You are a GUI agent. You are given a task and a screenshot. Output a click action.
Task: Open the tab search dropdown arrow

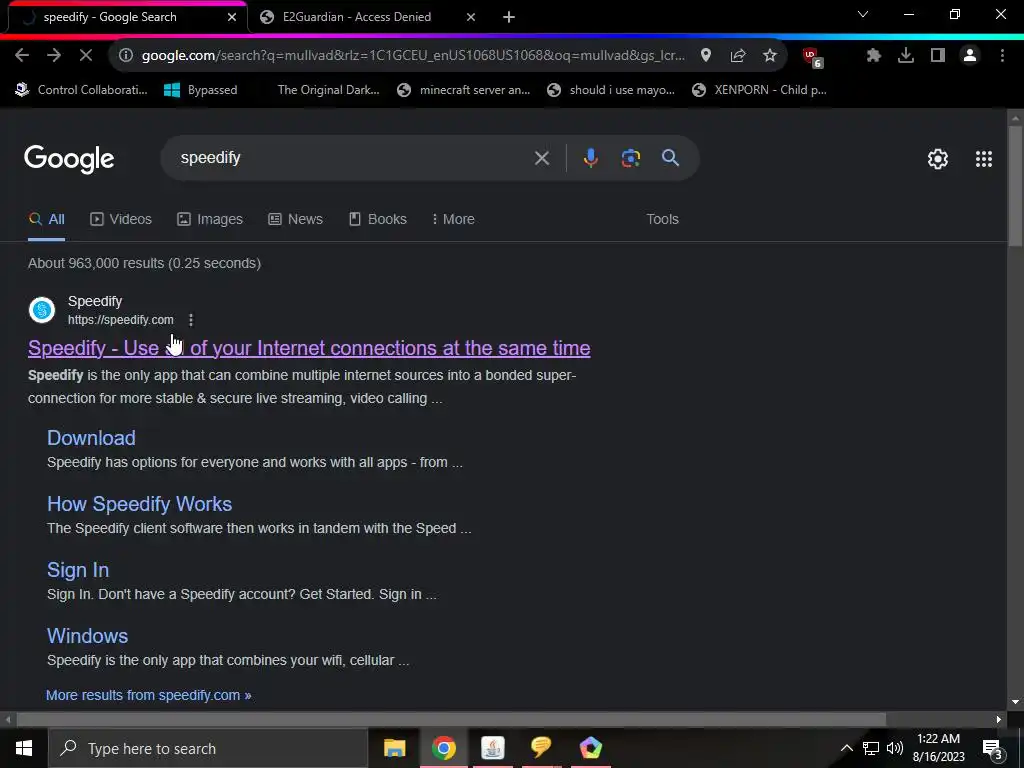tap(863, 14)
